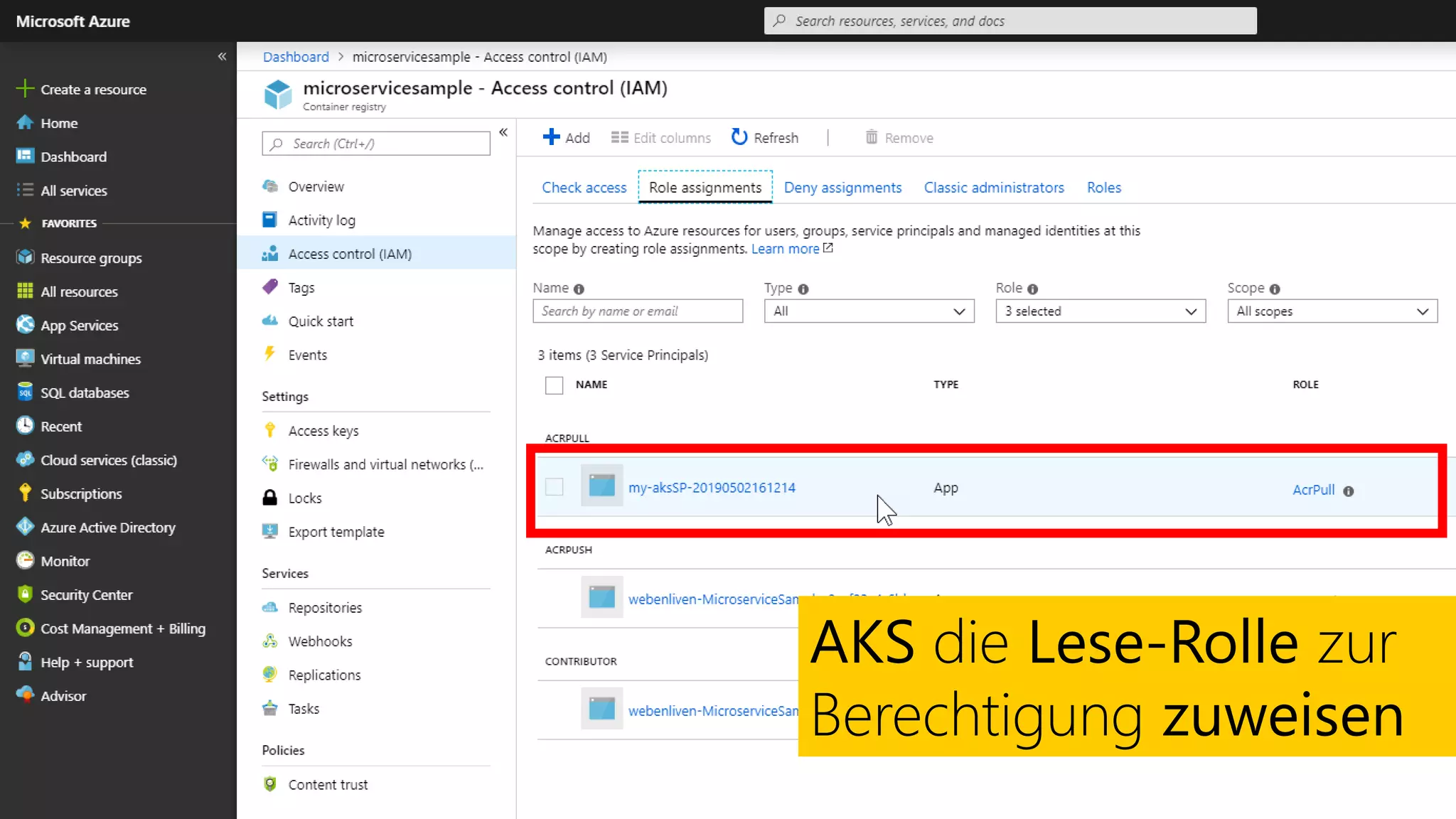Click the info icon beside Name filter
This screenshot has width=1456, height=819.
(579, 289)
